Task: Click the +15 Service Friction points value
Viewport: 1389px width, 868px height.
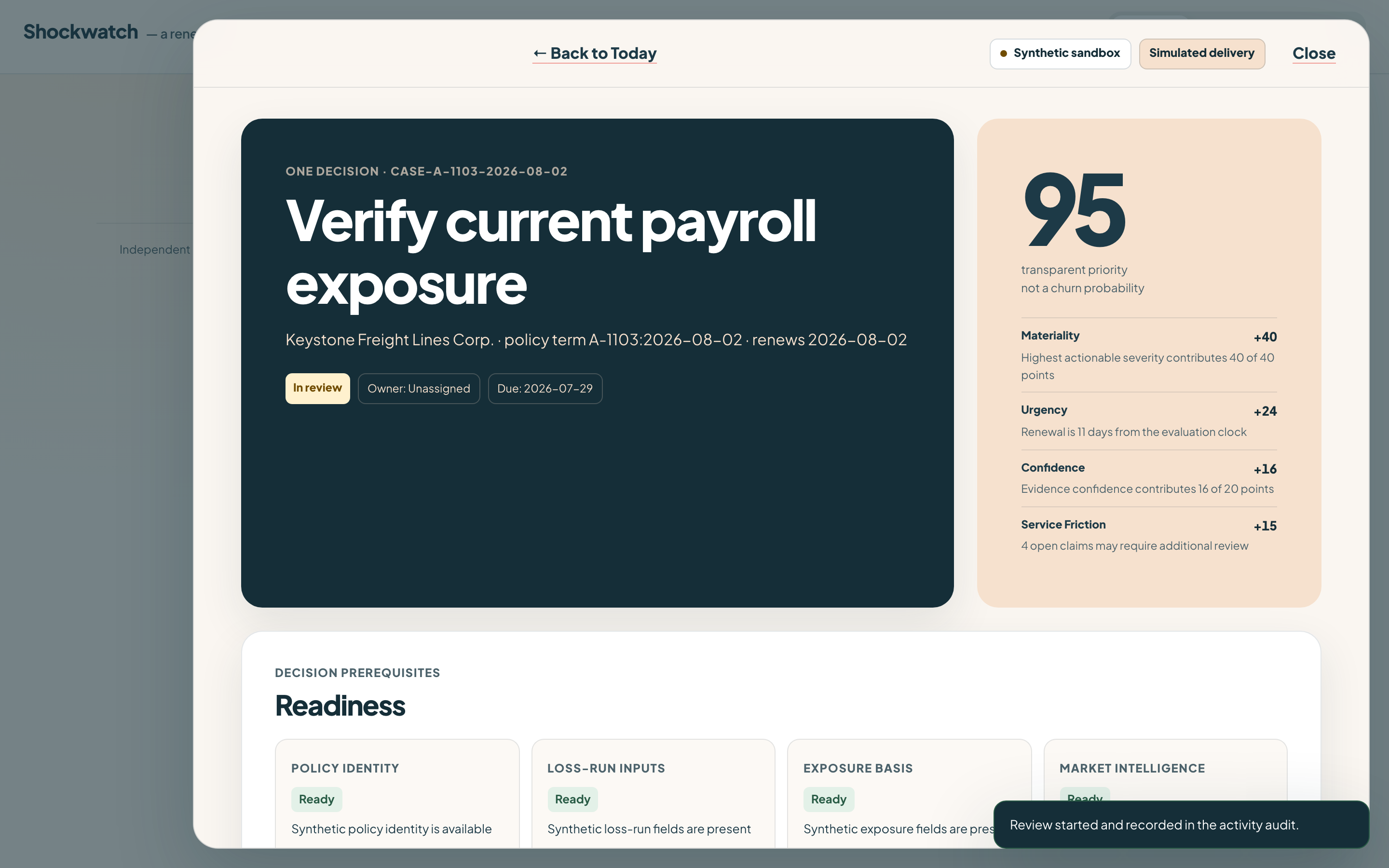Action: coord(1265,526)
